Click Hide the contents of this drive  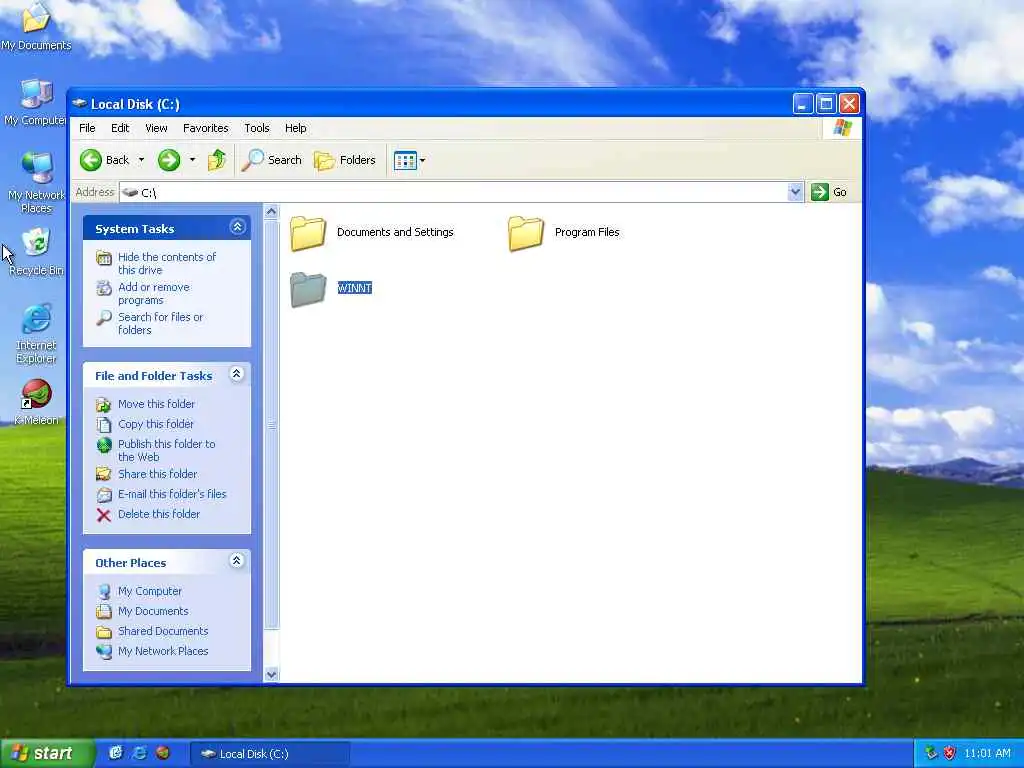pyautogui.click(x=167, y=263)
